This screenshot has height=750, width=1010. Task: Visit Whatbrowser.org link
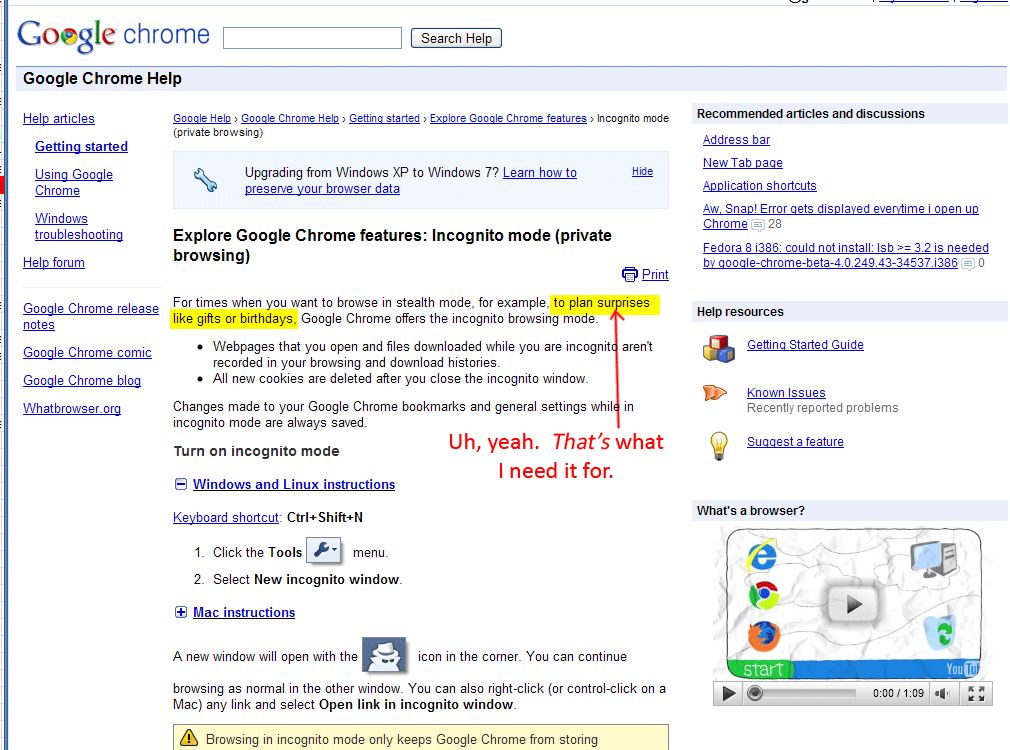(72, 409)
